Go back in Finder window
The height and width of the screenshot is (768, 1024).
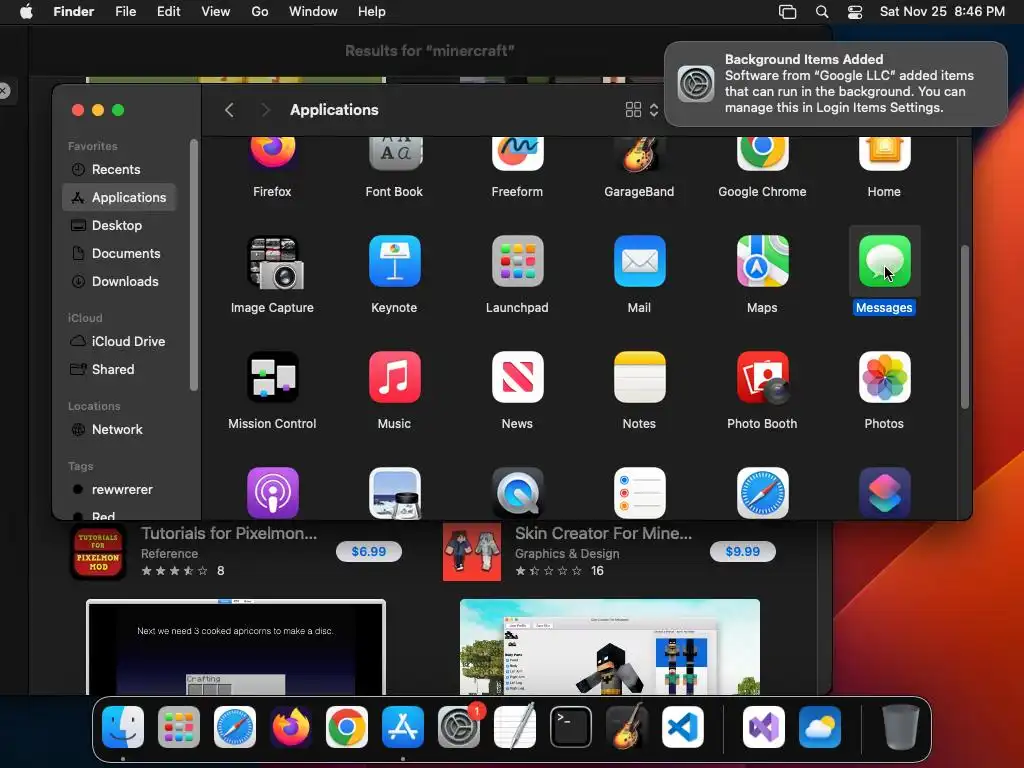[229, 110]
